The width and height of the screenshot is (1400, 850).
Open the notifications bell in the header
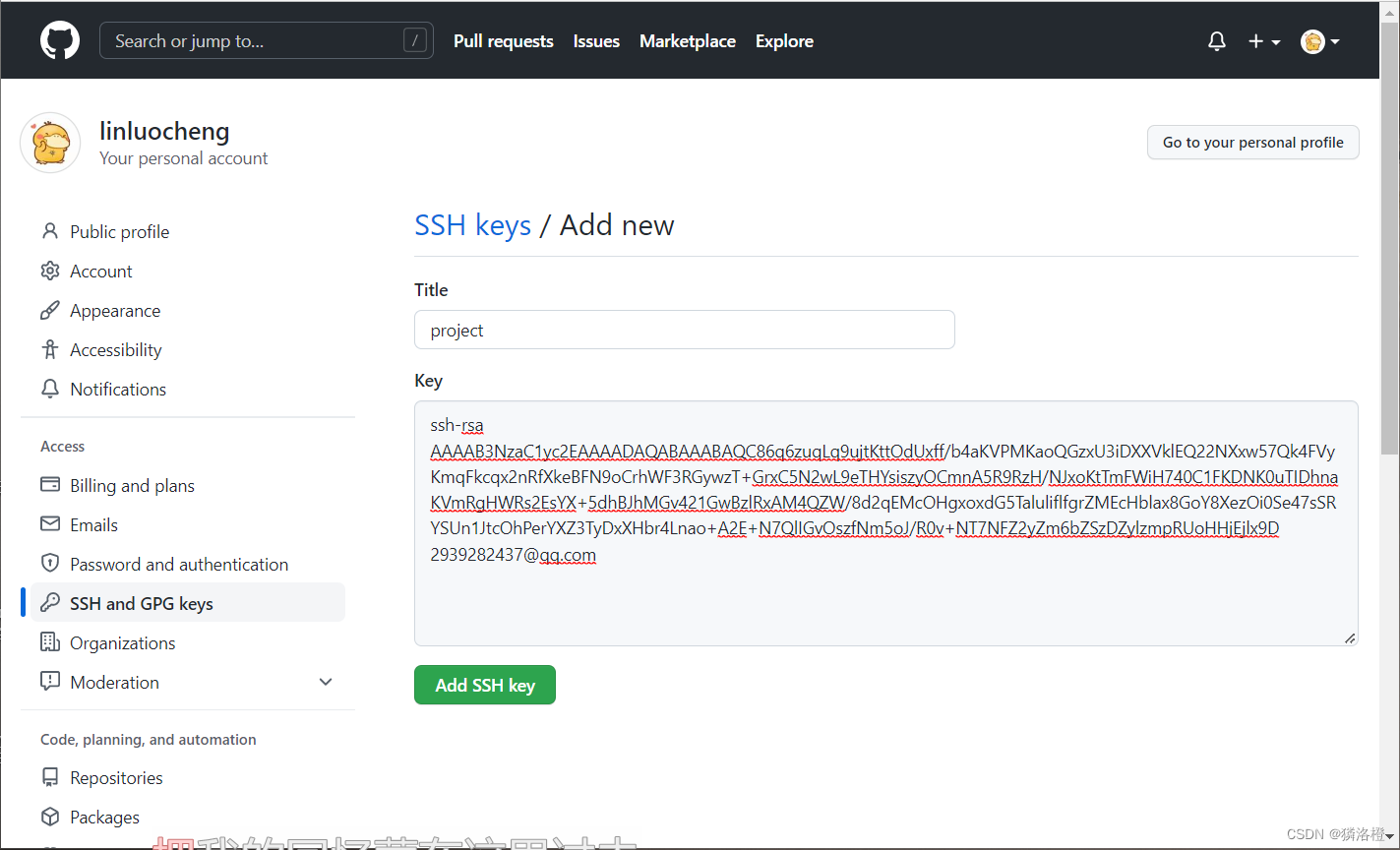(x=1217, y=41)
